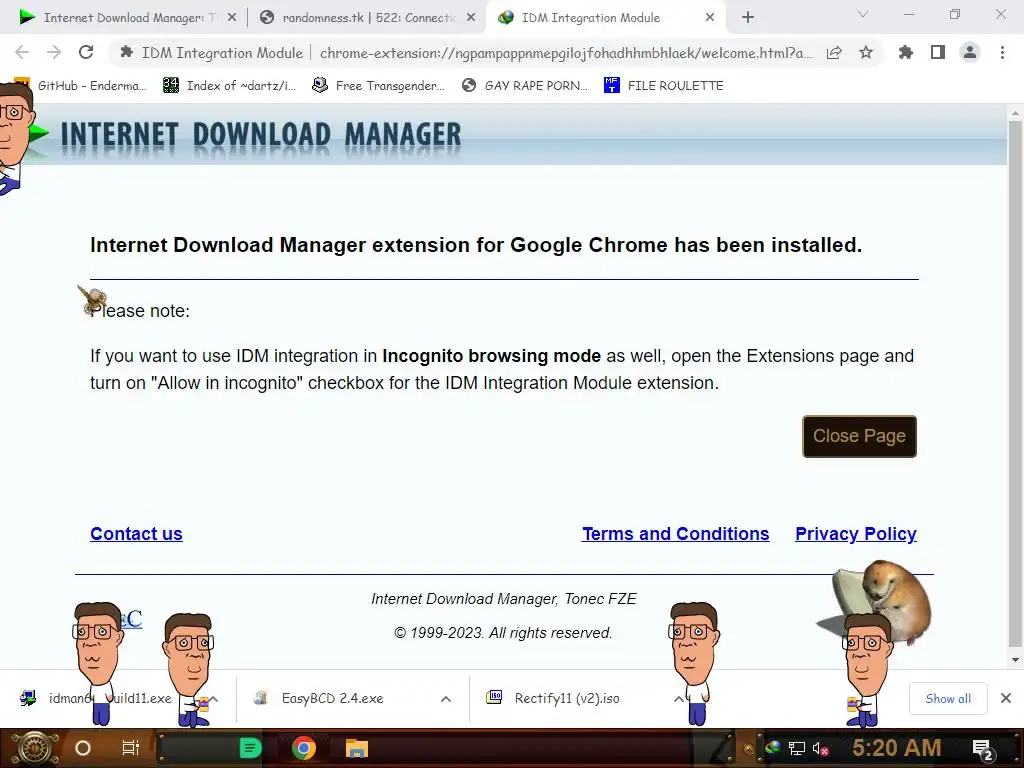
Task: Open Task View on taskbar
Action: 131,748
